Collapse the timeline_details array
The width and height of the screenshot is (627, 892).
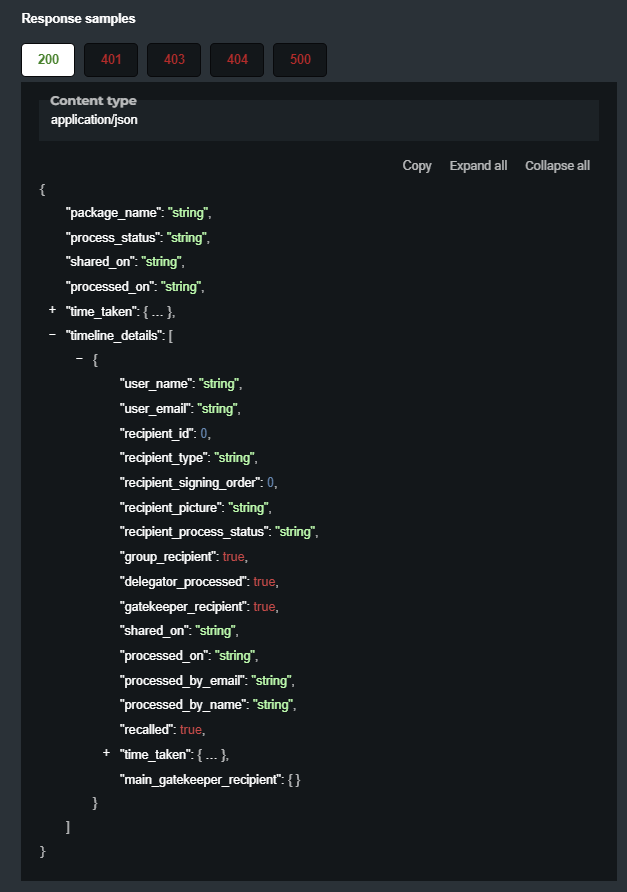point(52,335)
